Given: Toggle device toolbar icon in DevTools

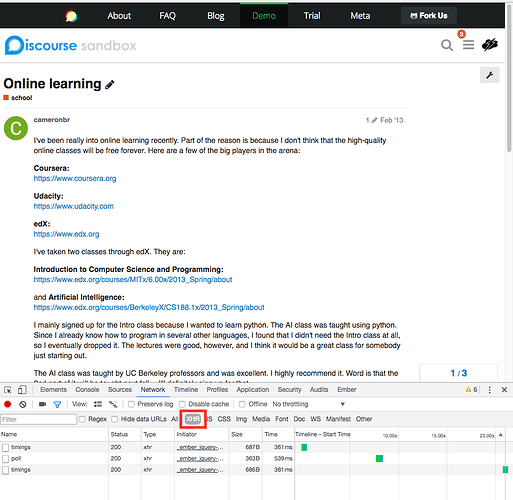Looking at the screenshot, I should point(22,390).
